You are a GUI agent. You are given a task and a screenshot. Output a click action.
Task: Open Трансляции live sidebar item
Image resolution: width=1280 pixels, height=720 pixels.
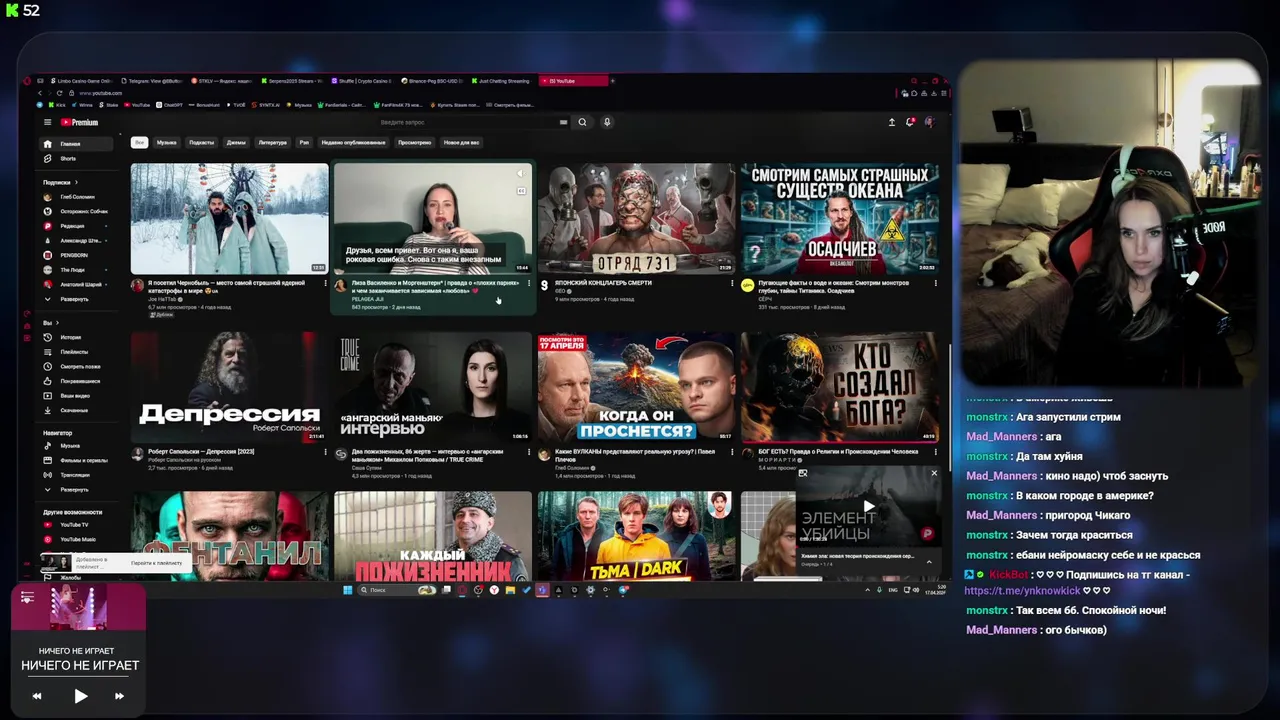[x=75, y=475]
